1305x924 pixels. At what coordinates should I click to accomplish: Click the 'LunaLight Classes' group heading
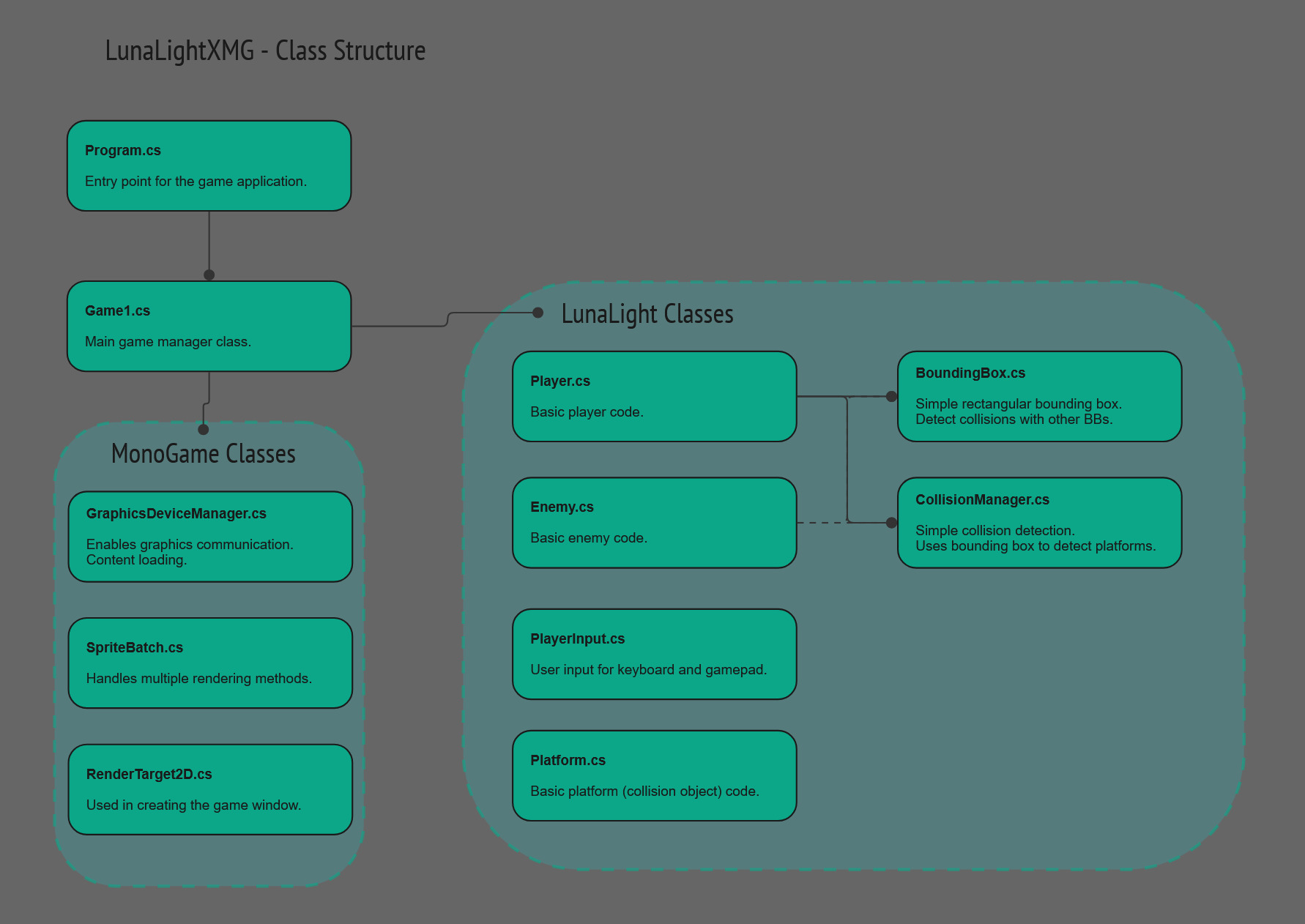[647, 314]
